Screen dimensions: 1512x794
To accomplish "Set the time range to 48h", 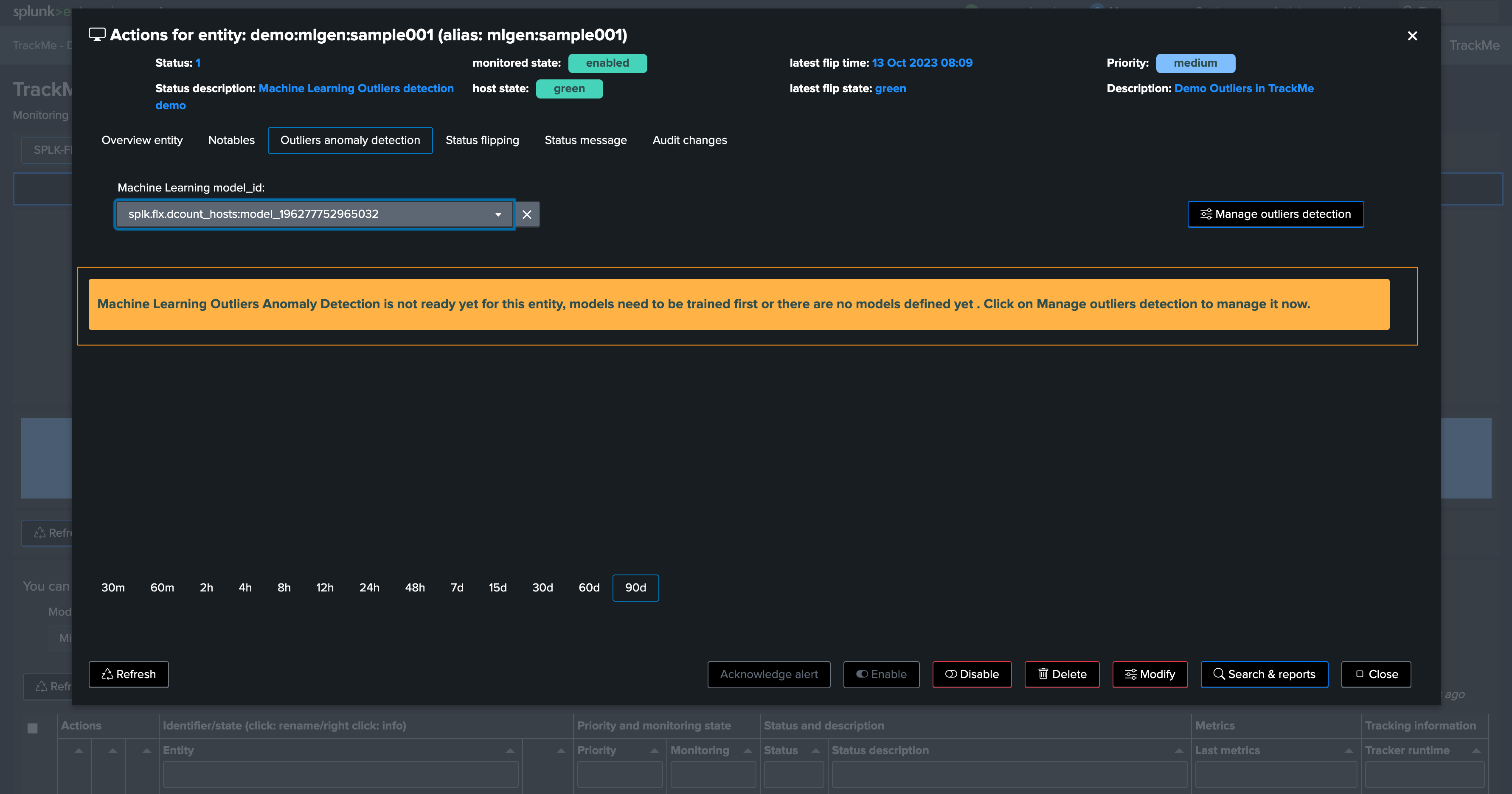I will click(415, 588).
